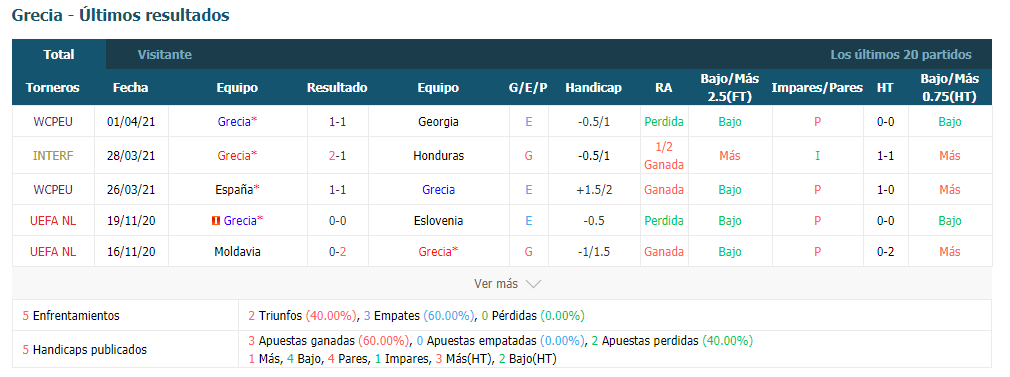Click the 0-0 result against Eslovenia
The image size is (1010, 377).
(x=337, y=220)
